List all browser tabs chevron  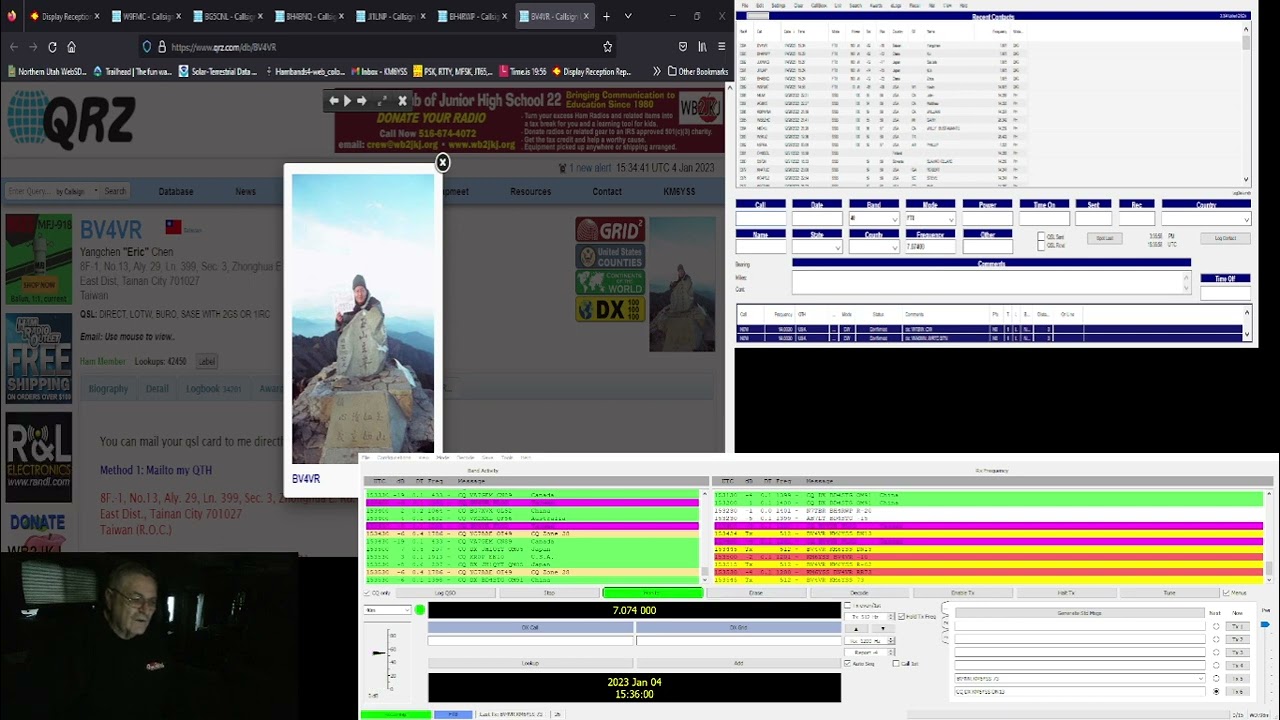pyautogui.click(x=628, y=16)
